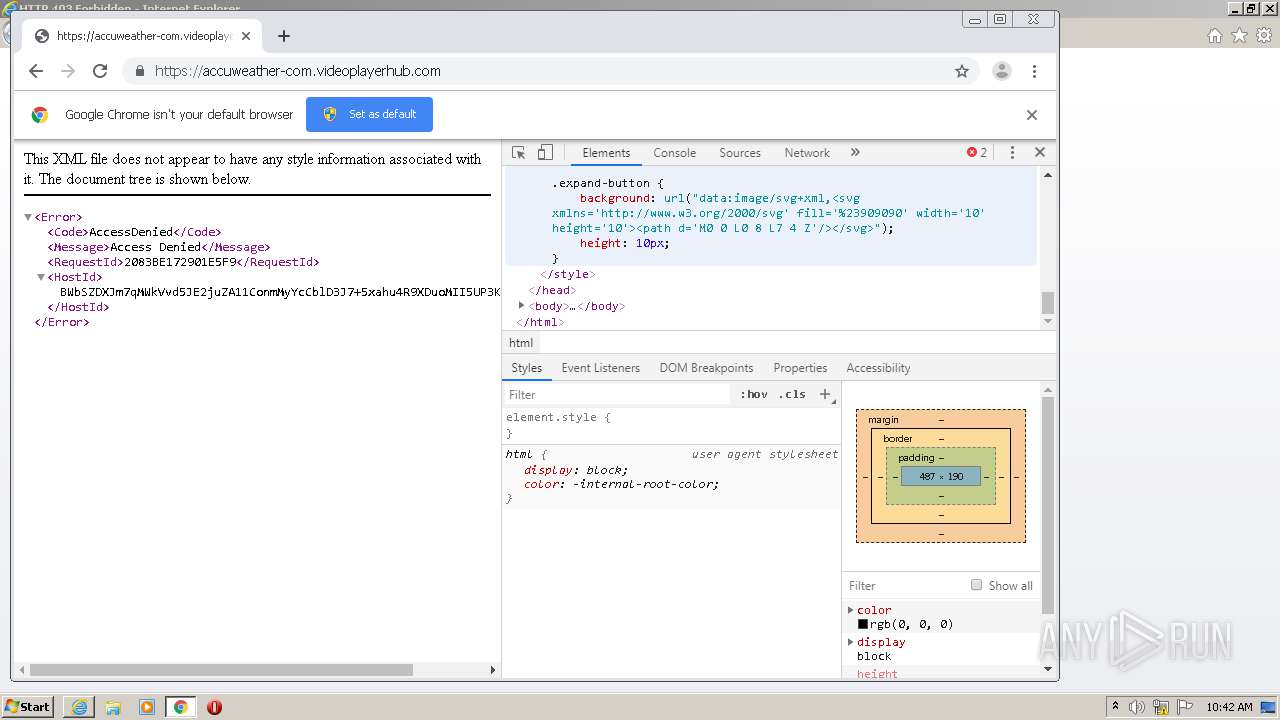
Task: Add a new style rule with plus
Action: [825, 395]
